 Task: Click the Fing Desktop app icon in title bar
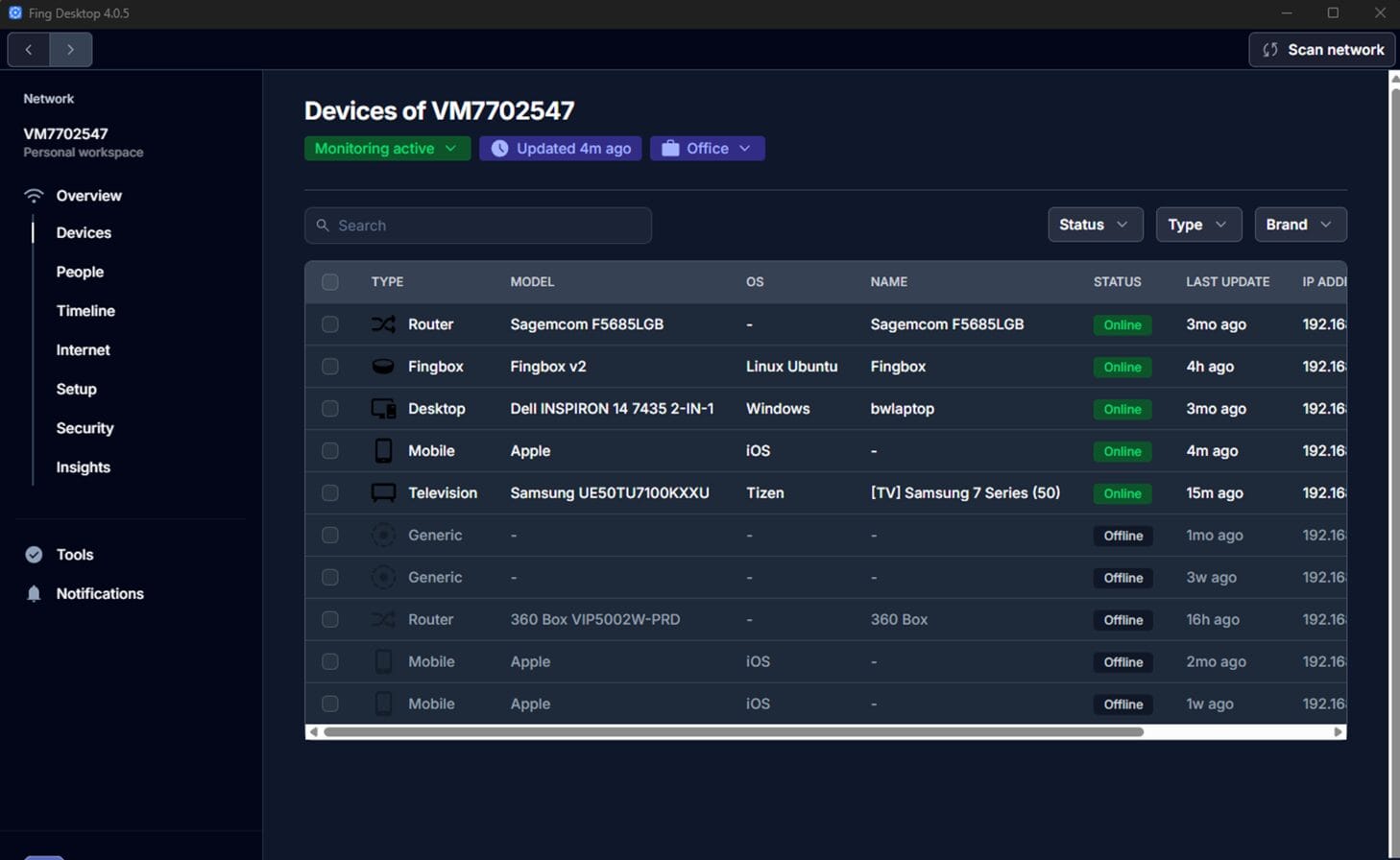(x=14, y=12)
